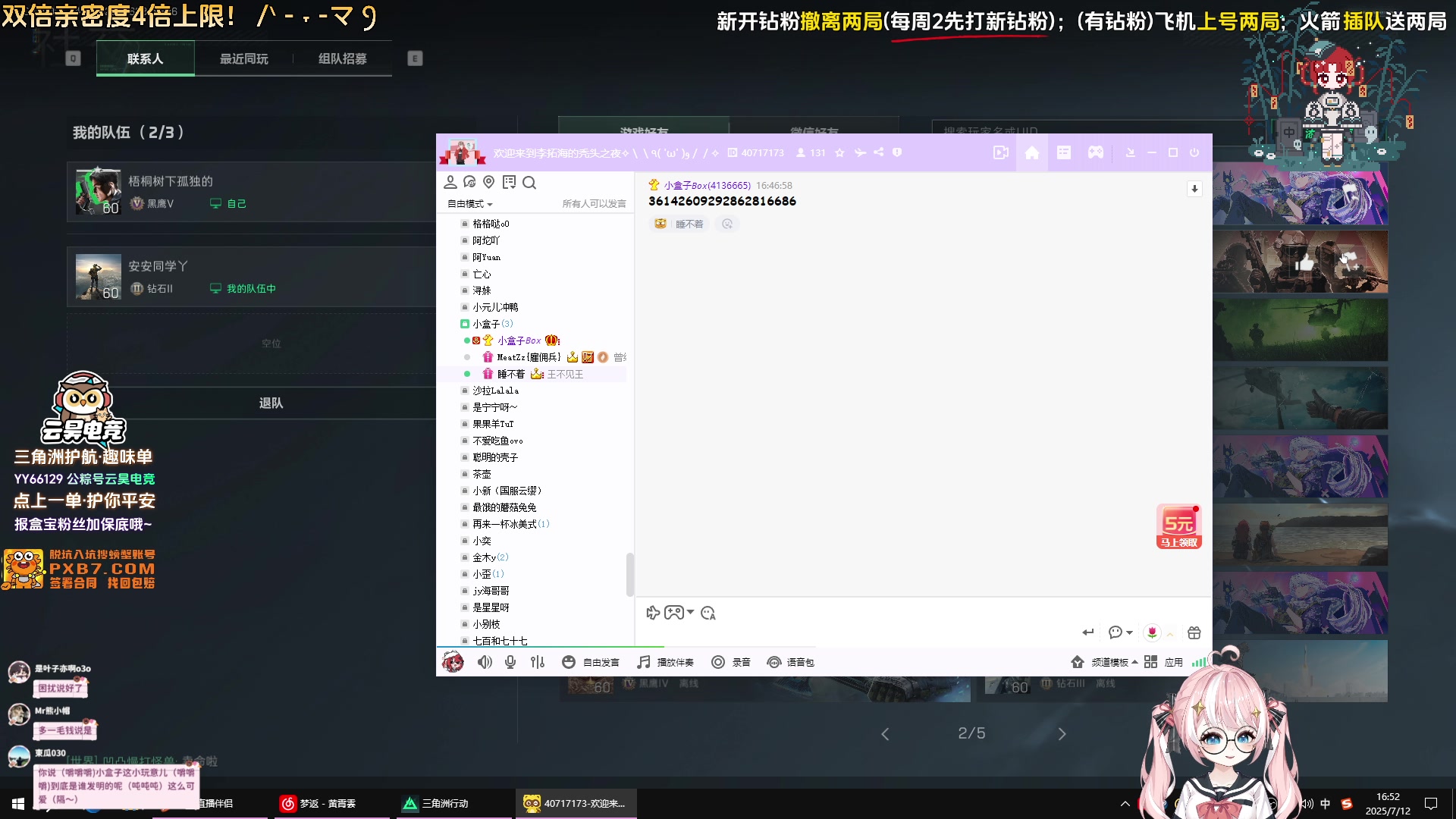Select user 小盒子Box in channel list

(519, 340)
